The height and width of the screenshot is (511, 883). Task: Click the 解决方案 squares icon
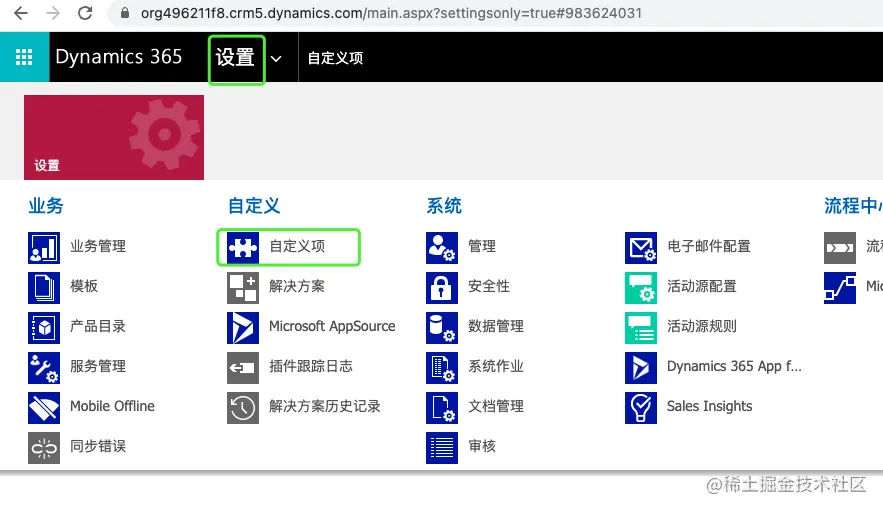click(243, 287)
